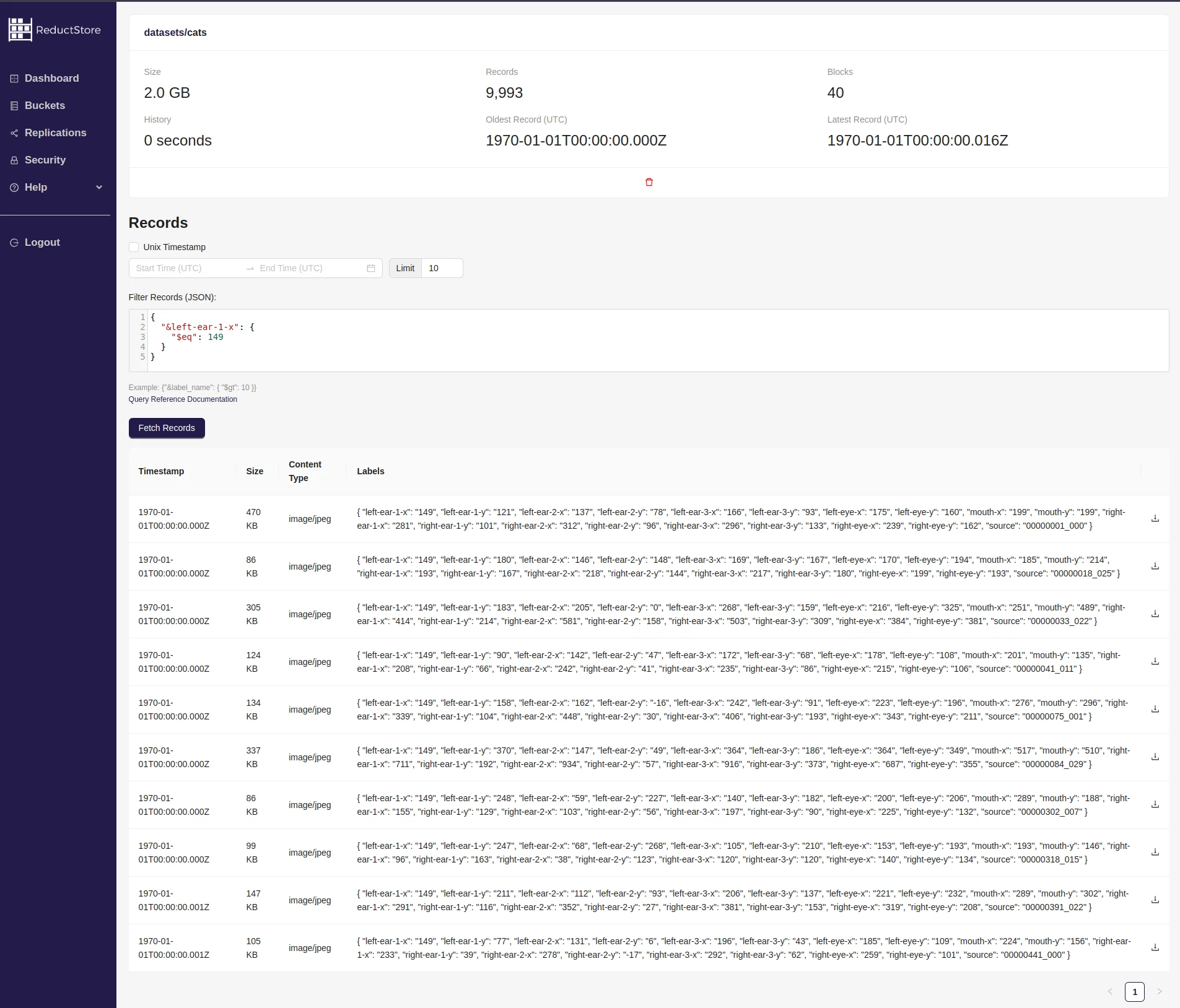Open the End Time calendar picker
This screenshot has height=1008, width=1180.
(370, 268)
